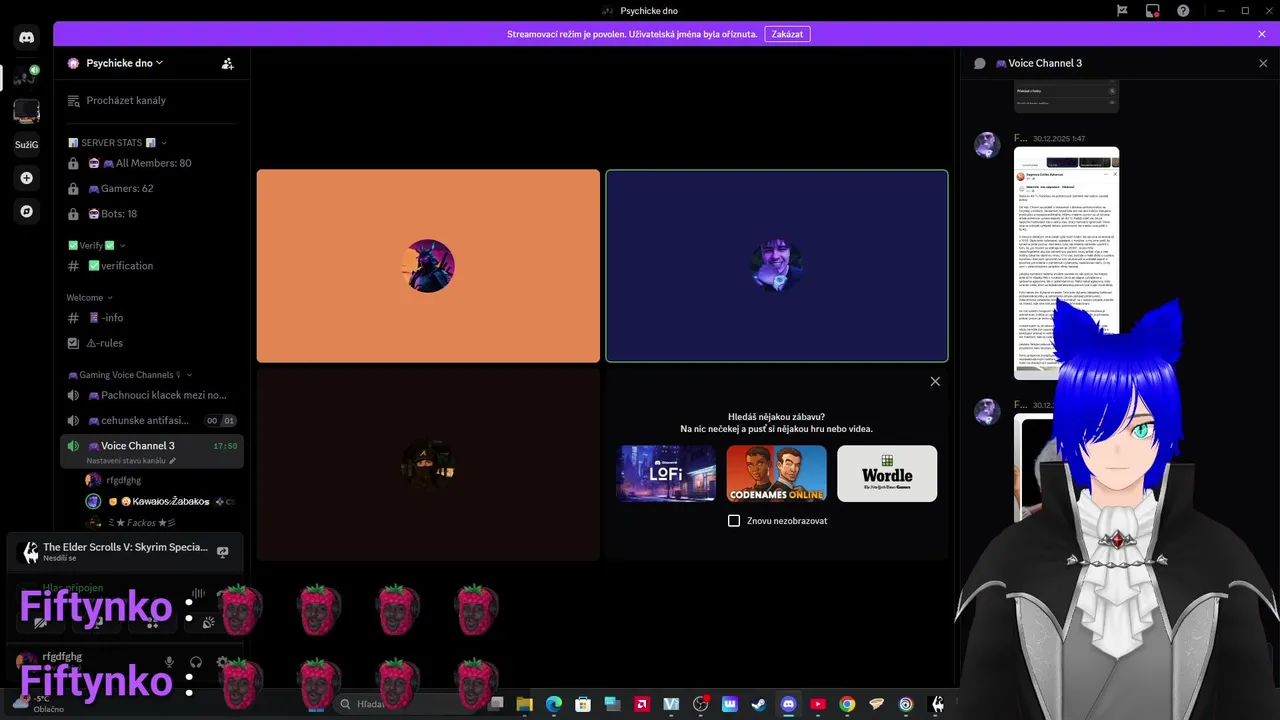Open the verification channel
1280x720 pixels.
(x=150, y=266)
